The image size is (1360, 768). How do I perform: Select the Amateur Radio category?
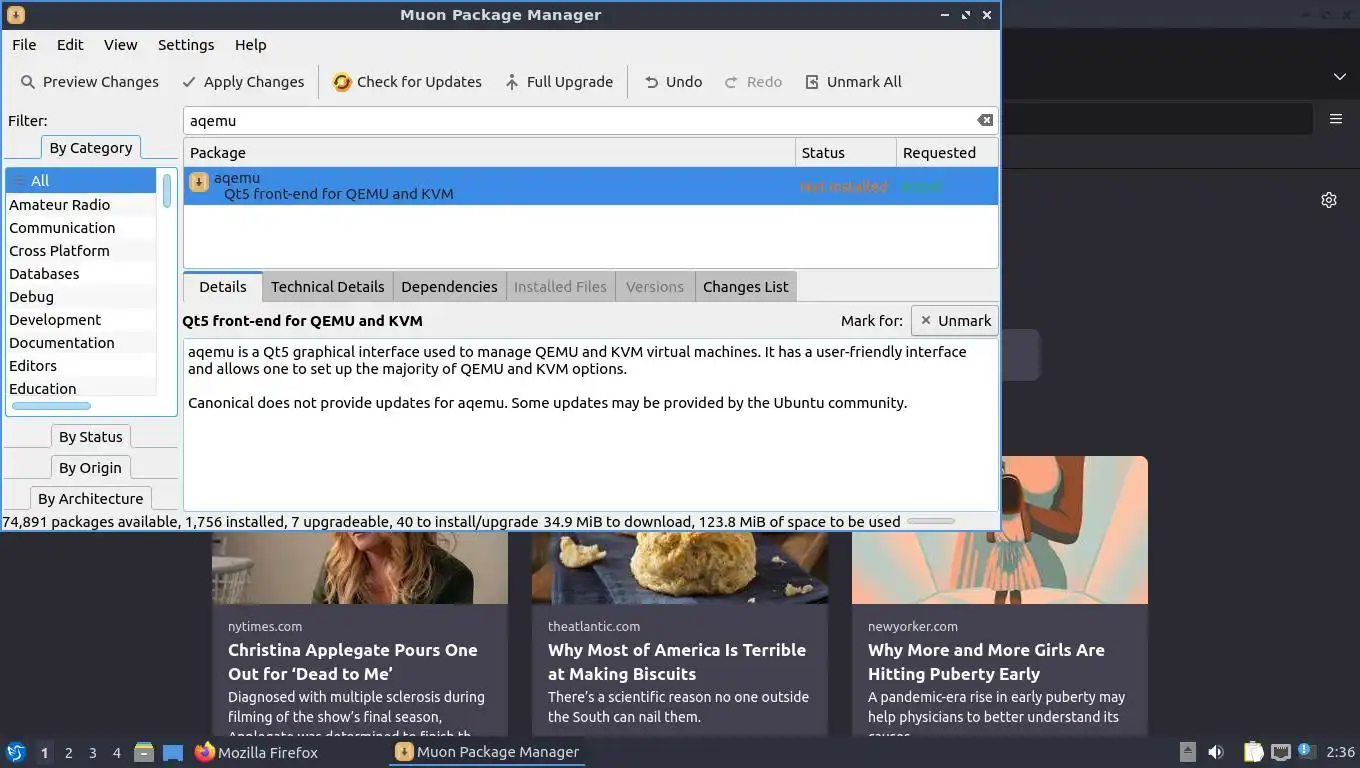[81, 205]
